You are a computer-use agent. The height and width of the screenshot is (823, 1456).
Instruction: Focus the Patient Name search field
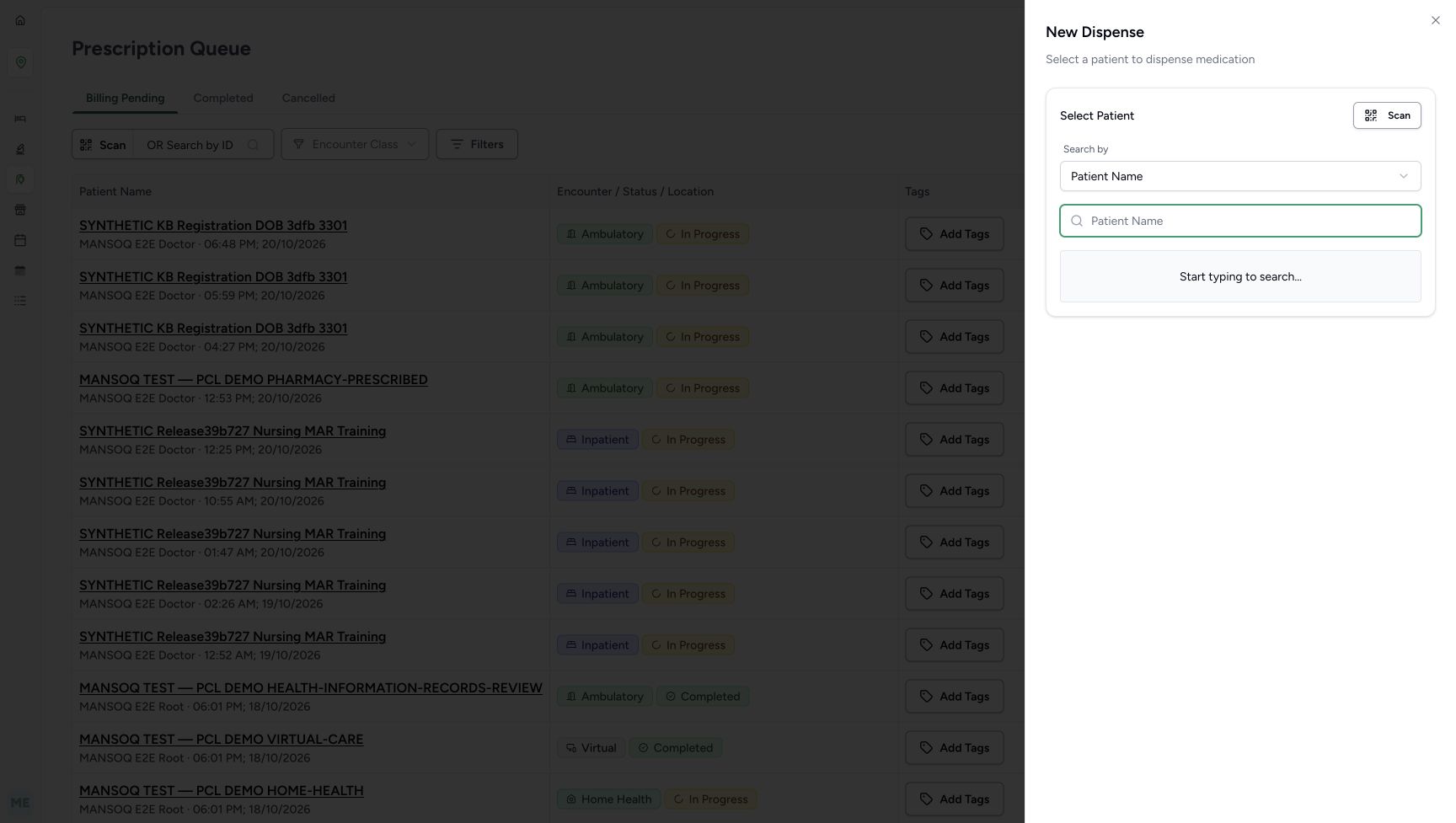[1239, 221]
